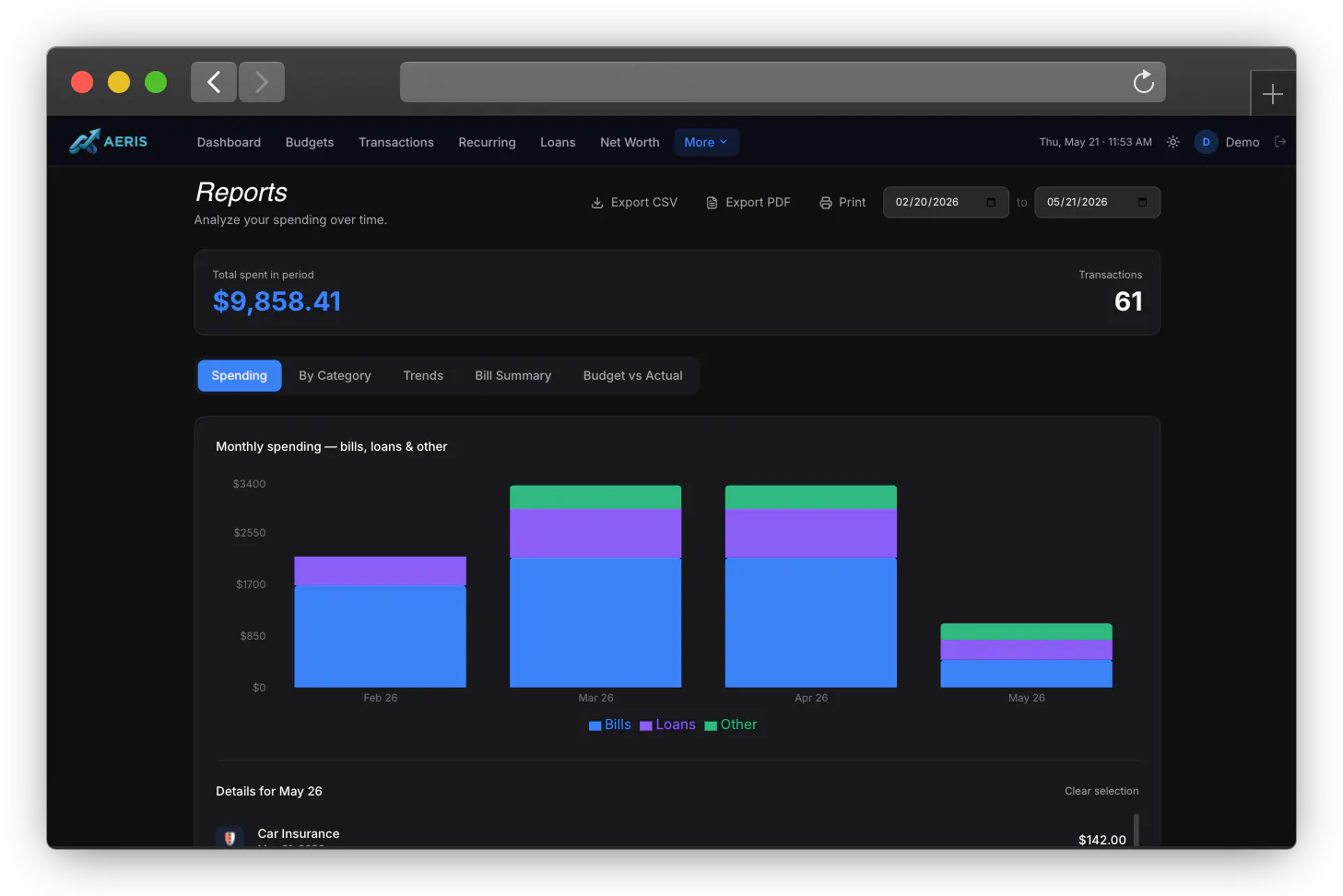Select the Spending report tab
Screen dimensions: 1343x896
[240, 375]
